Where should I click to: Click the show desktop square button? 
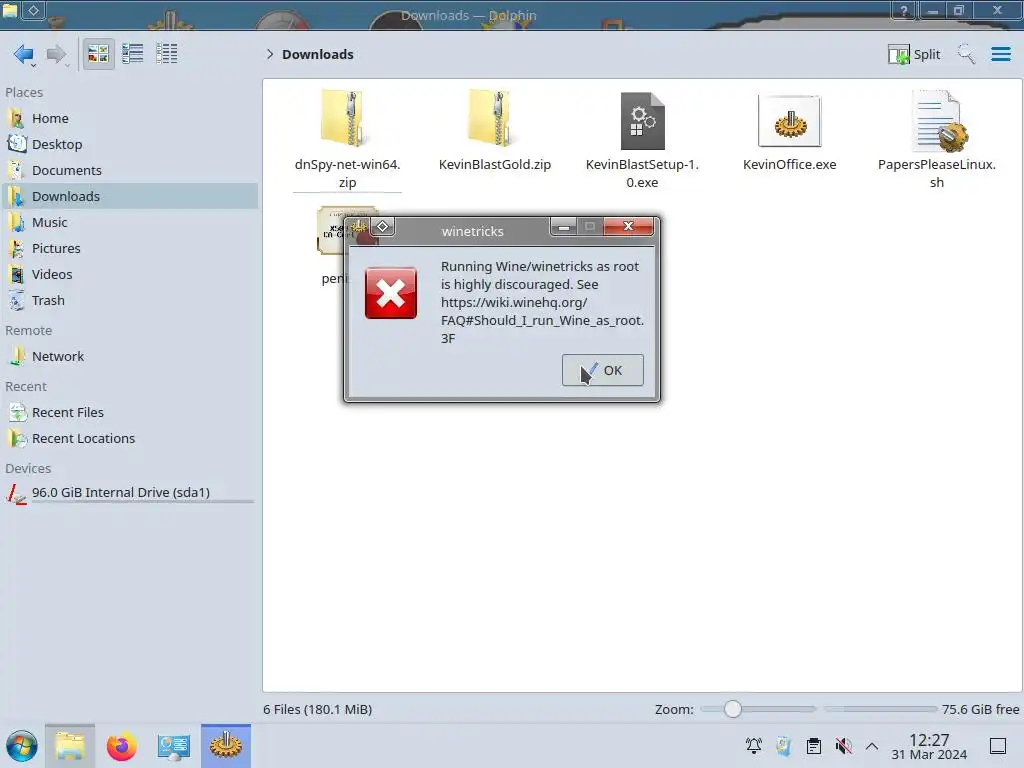click(x=998, y=746)
